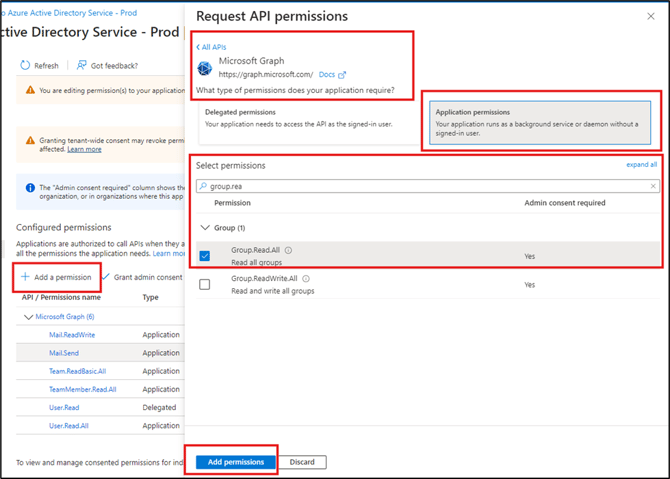Viewport: 670px width, 479px height.
Task: Click the expand all link
Action: coord(641,164)
